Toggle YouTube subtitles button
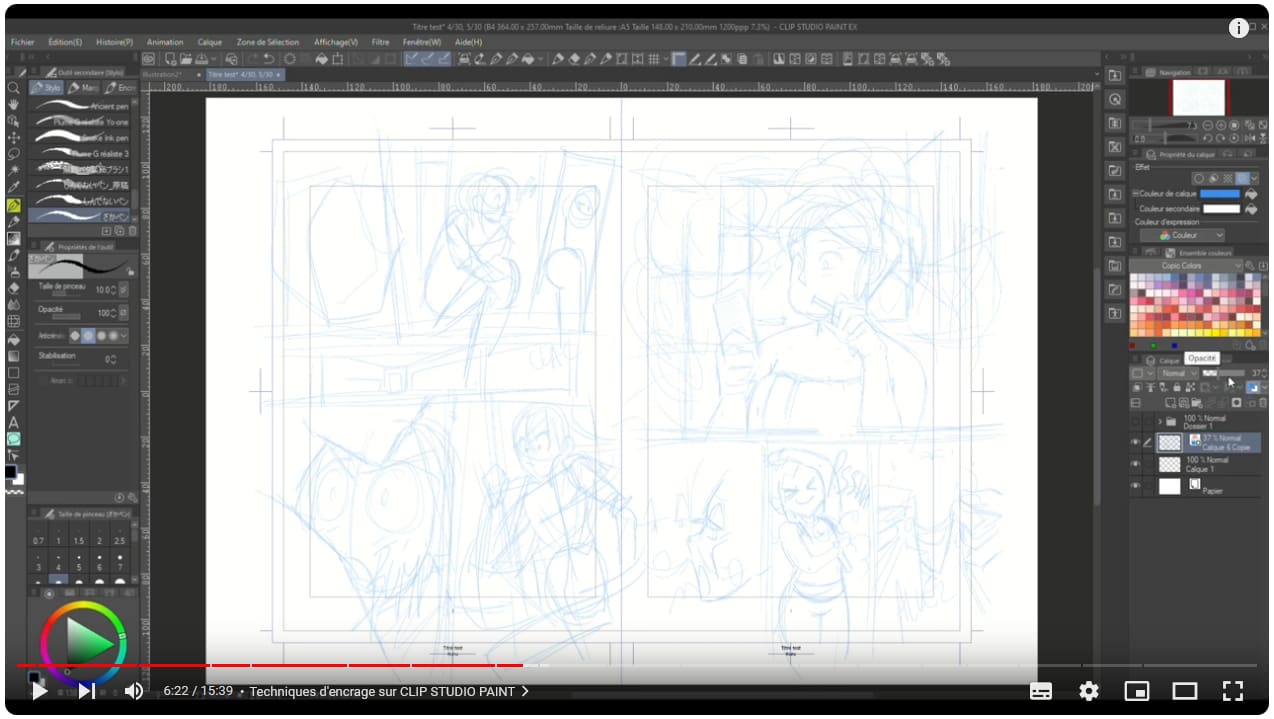 (1041, 691)
